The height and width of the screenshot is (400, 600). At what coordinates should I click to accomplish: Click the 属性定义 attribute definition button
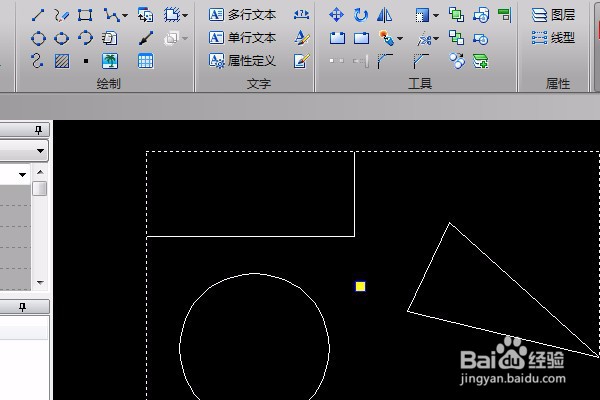coord(242,60)
